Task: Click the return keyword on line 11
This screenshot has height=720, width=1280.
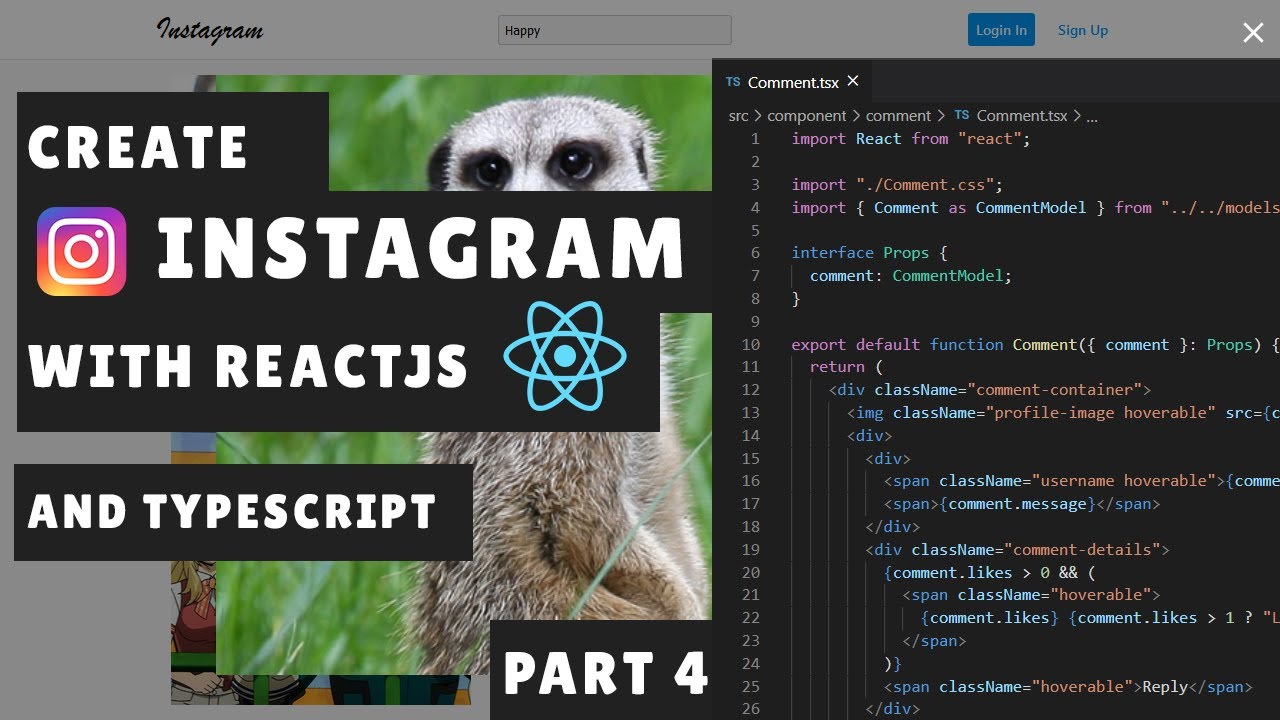Action: point(837,367)
